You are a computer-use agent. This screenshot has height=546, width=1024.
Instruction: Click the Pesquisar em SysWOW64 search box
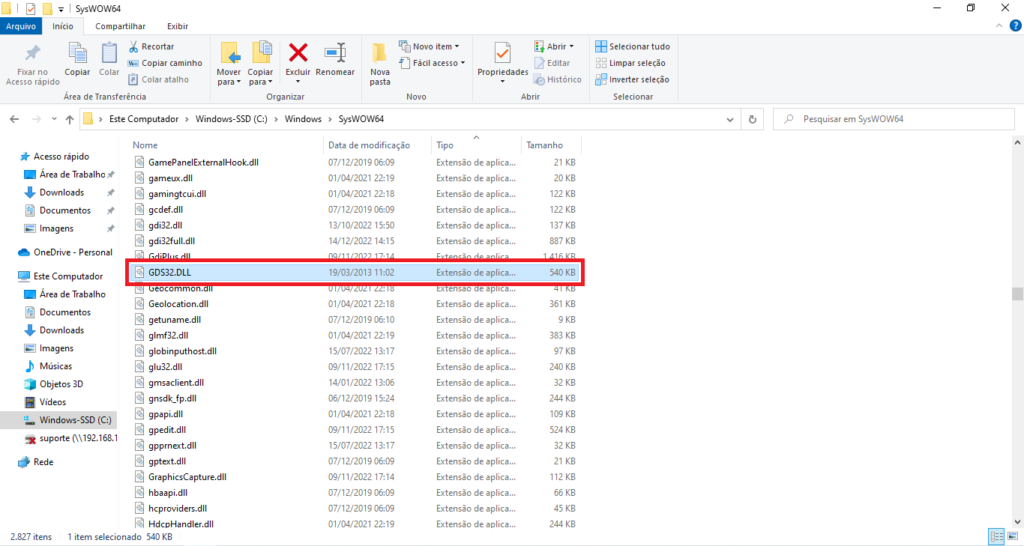tap(890, 120)
